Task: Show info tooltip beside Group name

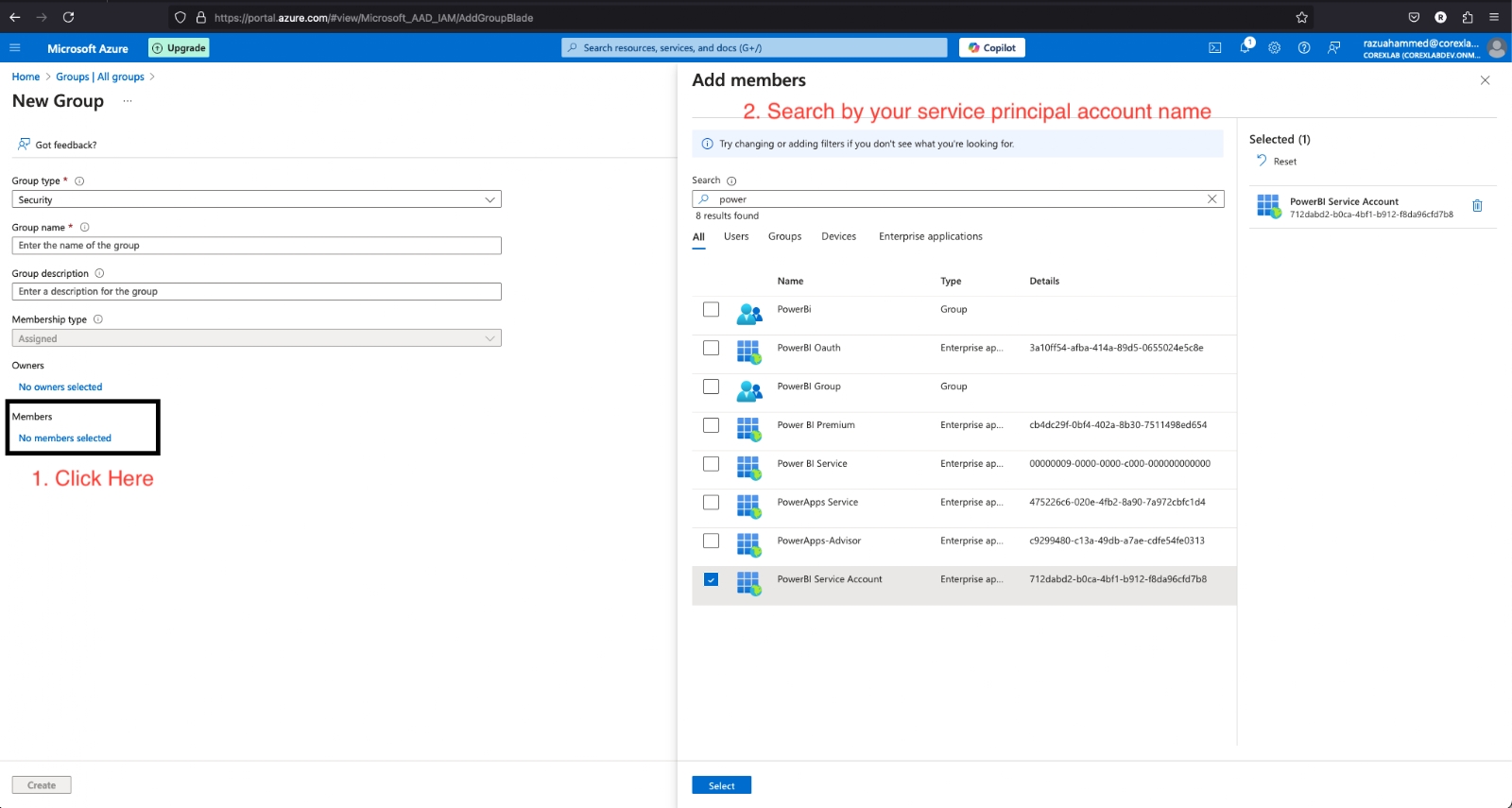Action: click(x=84, y=227)
